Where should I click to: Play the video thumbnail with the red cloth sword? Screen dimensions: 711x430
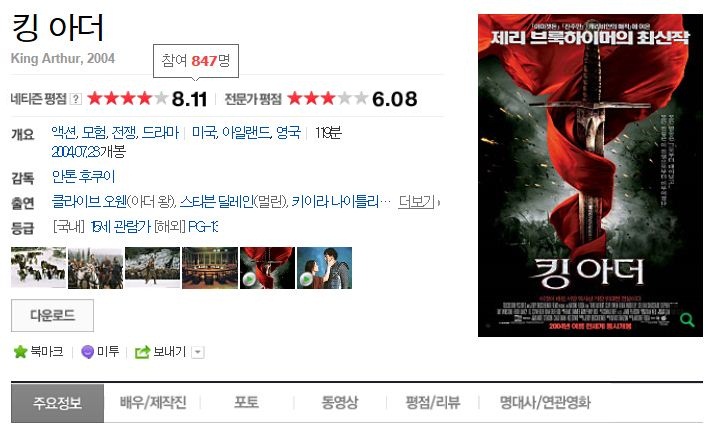pyautogui.click(x=268, y=268)
